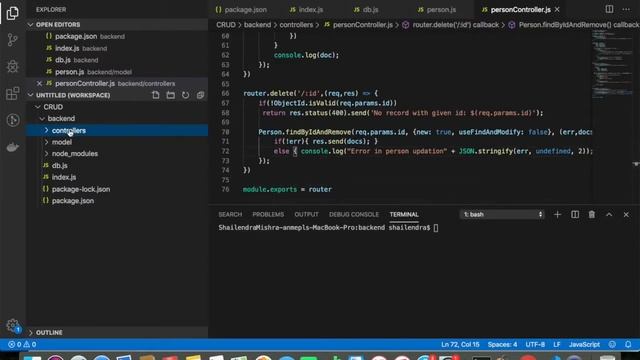Maximize the terminal panel

click(609, 214)
